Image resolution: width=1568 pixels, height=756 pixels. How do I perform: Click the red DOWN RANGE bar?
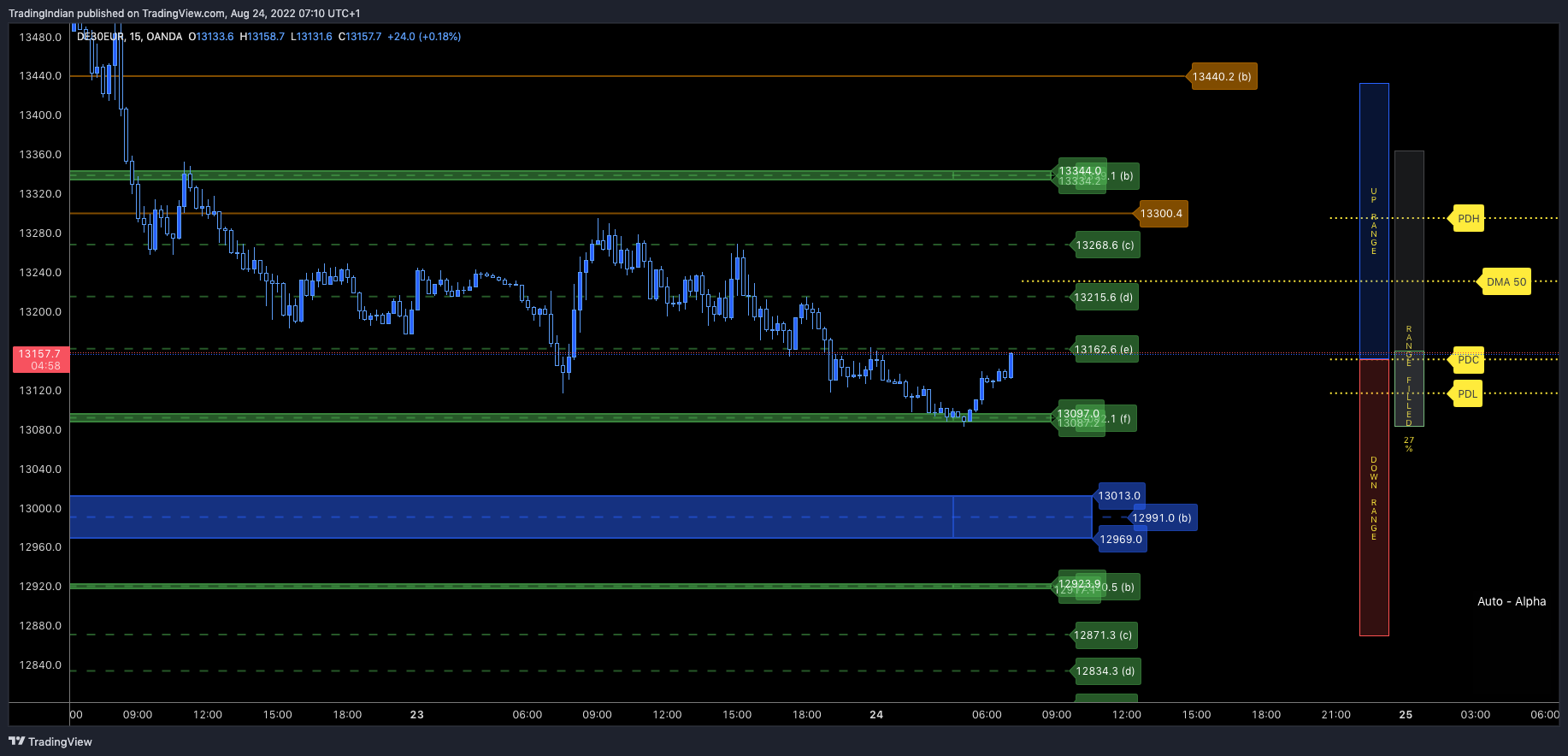coord(1374,498)
